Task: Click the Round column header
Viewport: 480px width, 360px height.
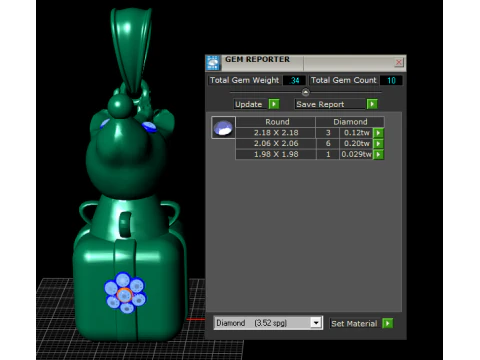Action: (x=276, y=122)
